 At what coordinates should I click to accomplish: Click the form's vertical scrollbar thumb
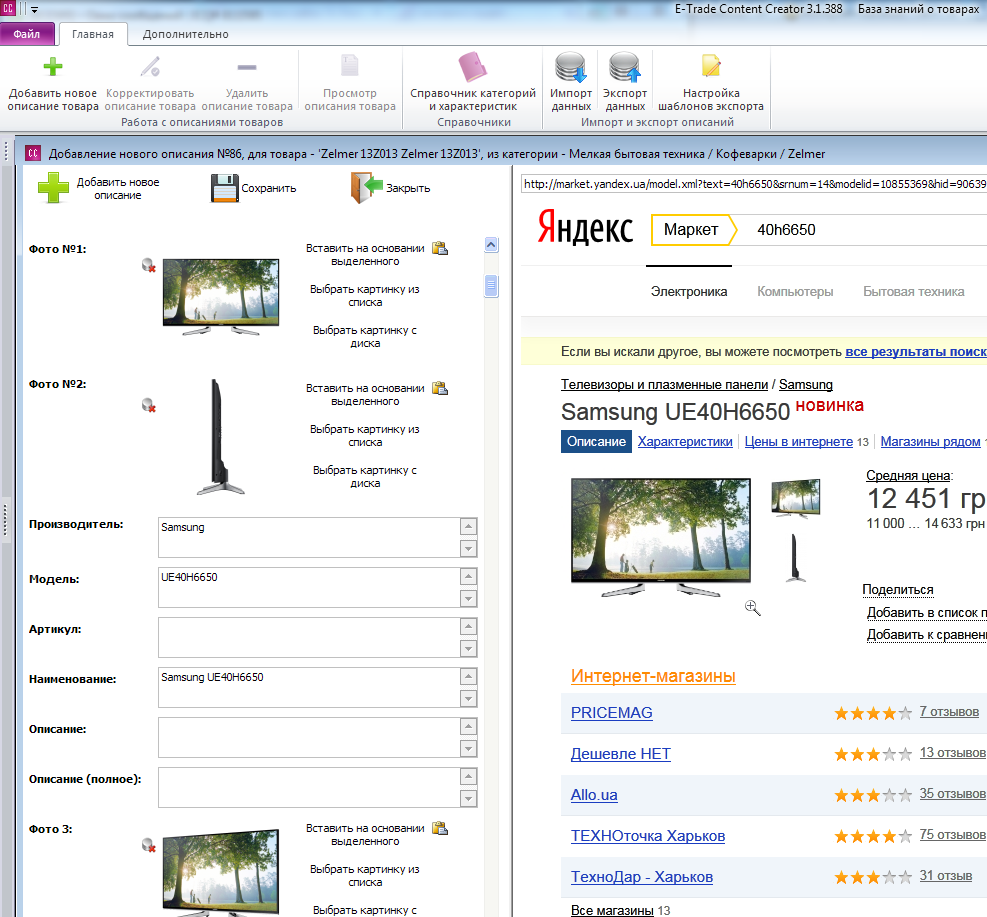492,286
